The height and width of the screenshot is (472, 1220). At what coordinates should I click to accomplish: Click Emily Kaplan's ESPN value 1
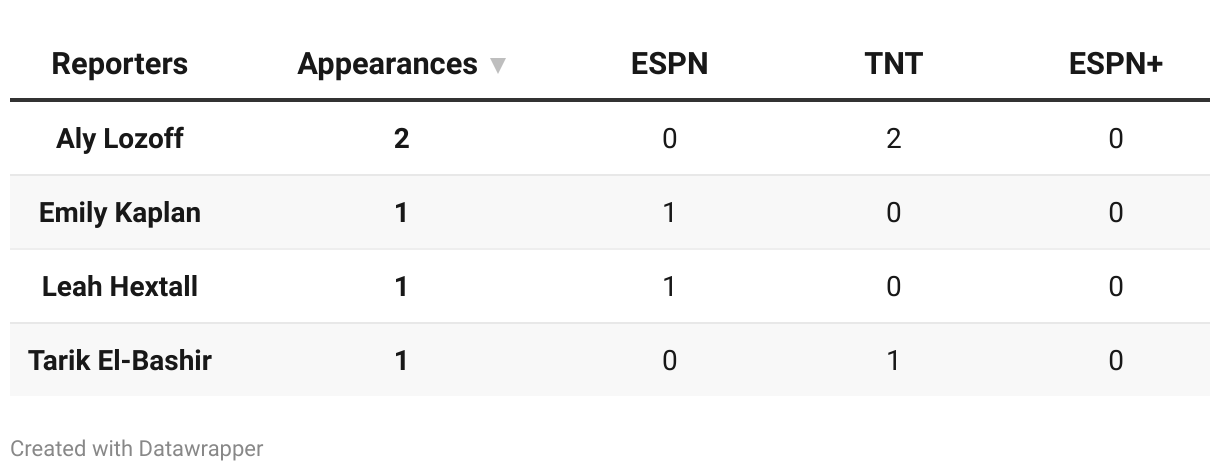click(x=669, y=212)
